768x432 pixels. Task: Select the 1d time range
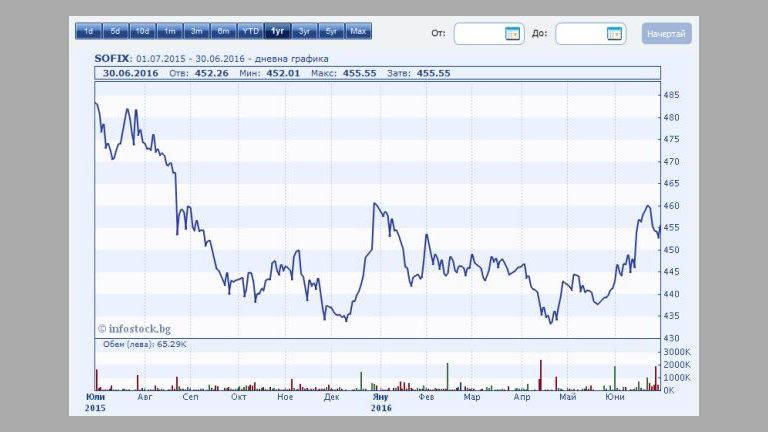click(x=88, y=32)
